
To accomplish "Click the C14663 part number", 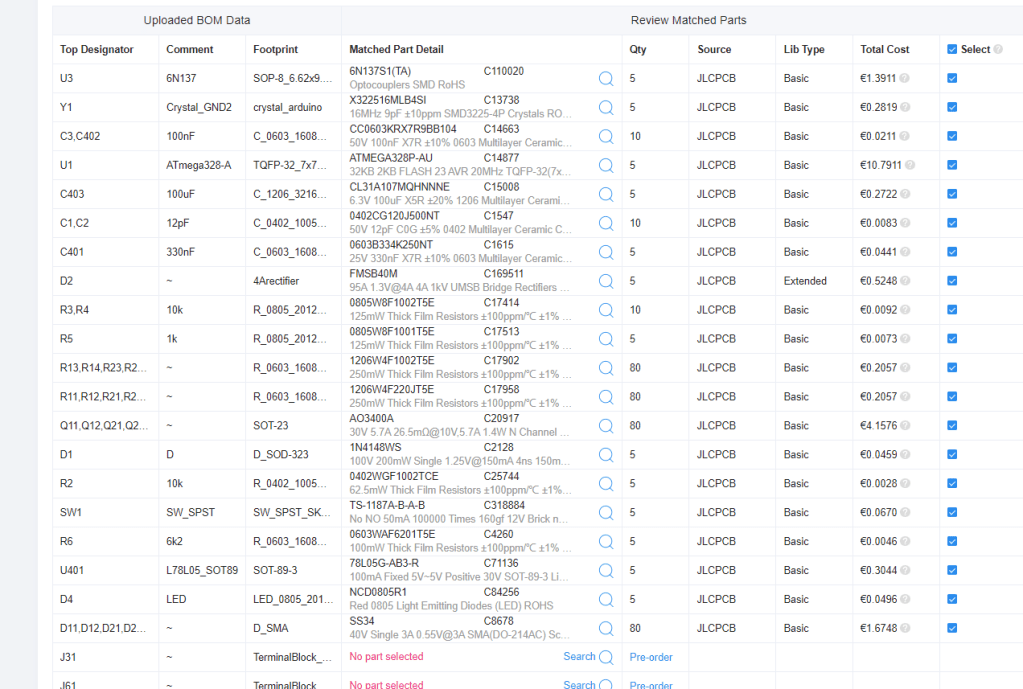I will pos(501,129).
